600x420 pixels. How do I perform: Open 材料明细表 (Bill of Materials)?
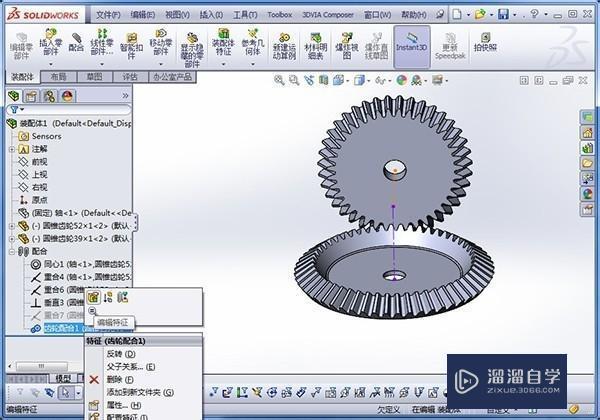[316, 46]
